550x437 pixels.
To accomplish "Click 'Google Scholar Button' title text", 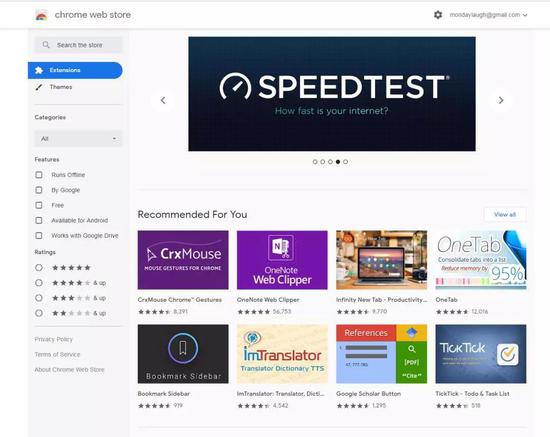I will click(368, 394).
